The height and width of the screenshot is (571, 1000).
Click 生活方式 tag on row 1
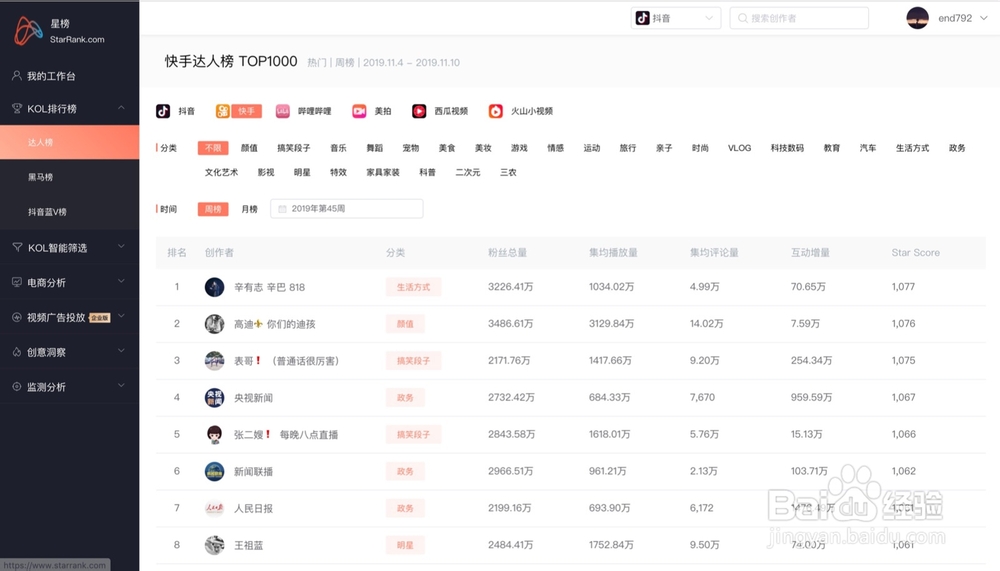tap(413, 287)
